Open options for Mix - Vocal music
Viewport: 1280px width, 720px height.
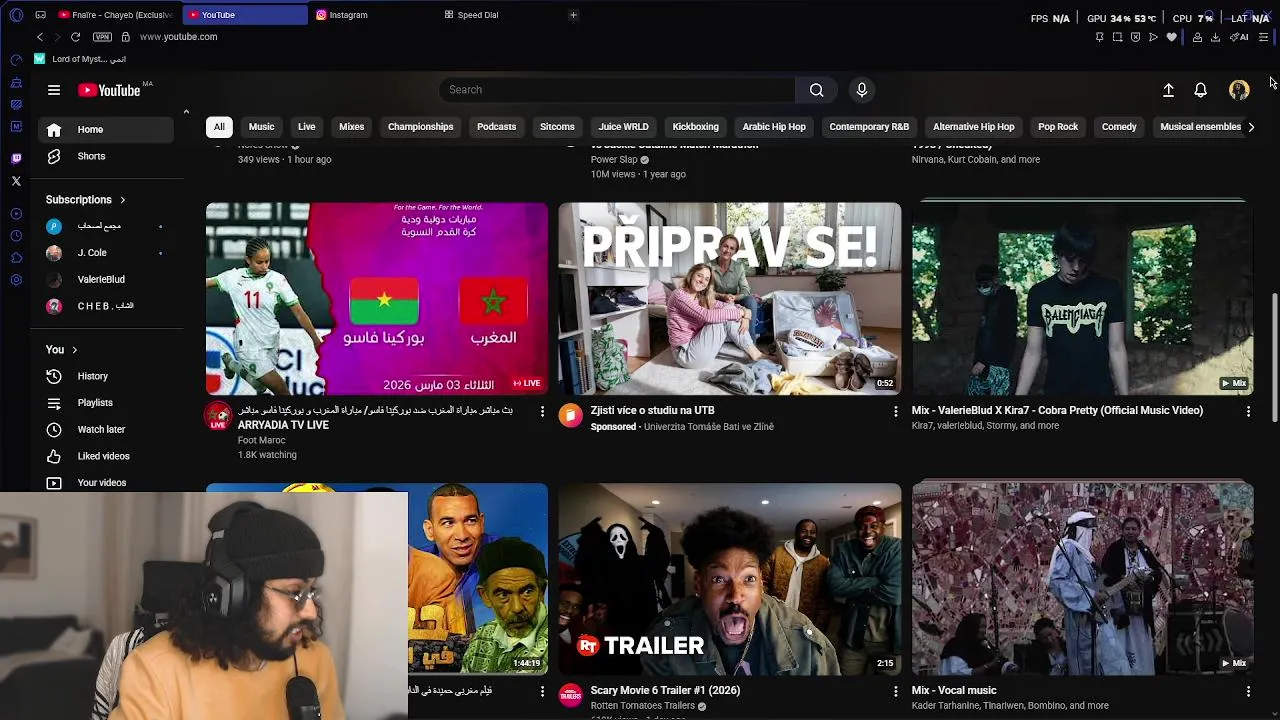pos(1248,691)
